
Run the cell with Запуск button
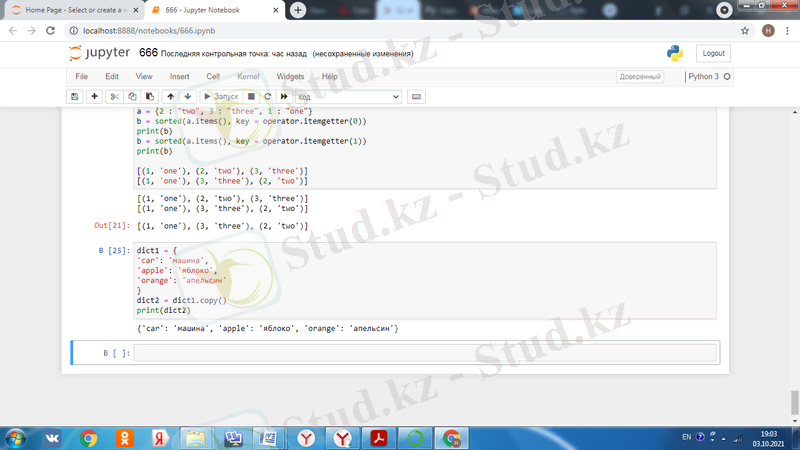pyautogui.click(x=221, y=96)
